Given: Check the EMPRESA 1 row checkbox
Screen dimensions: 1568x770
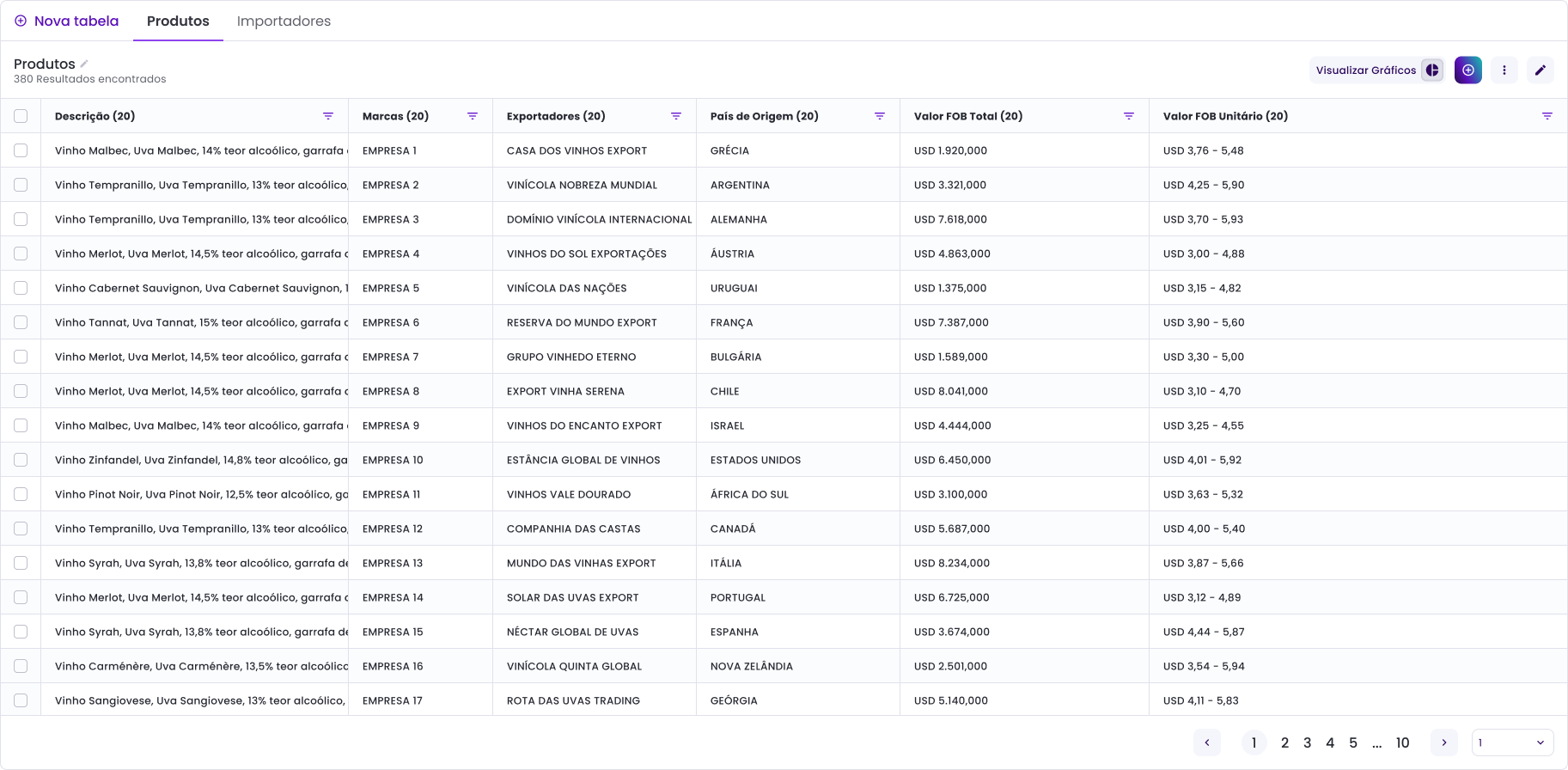Looking at the screenshot, I should point(21,150).
